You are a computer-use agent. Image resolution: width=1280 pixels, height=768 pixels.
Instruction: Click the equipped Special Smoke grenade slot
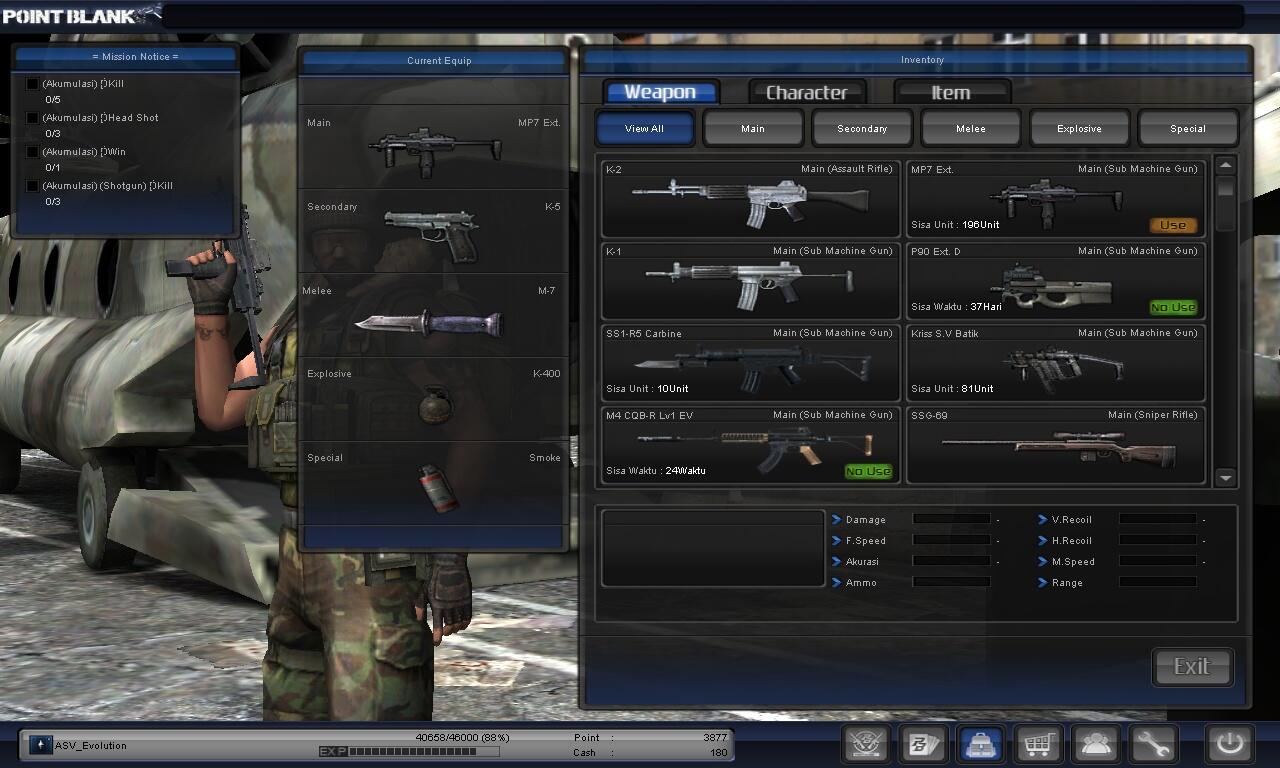(x=434, y=484)
